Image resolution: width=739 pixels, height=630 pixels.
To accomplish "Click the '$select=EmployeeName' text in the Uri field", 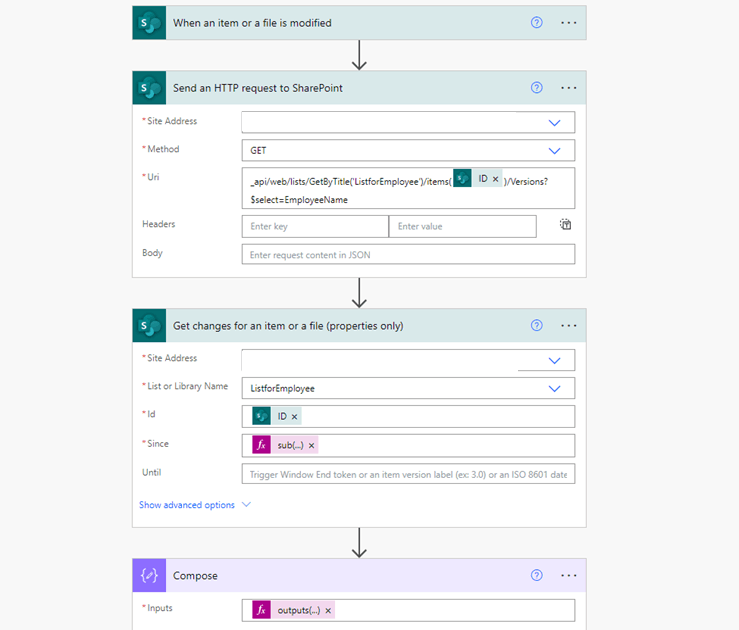I will coord(299,200).
